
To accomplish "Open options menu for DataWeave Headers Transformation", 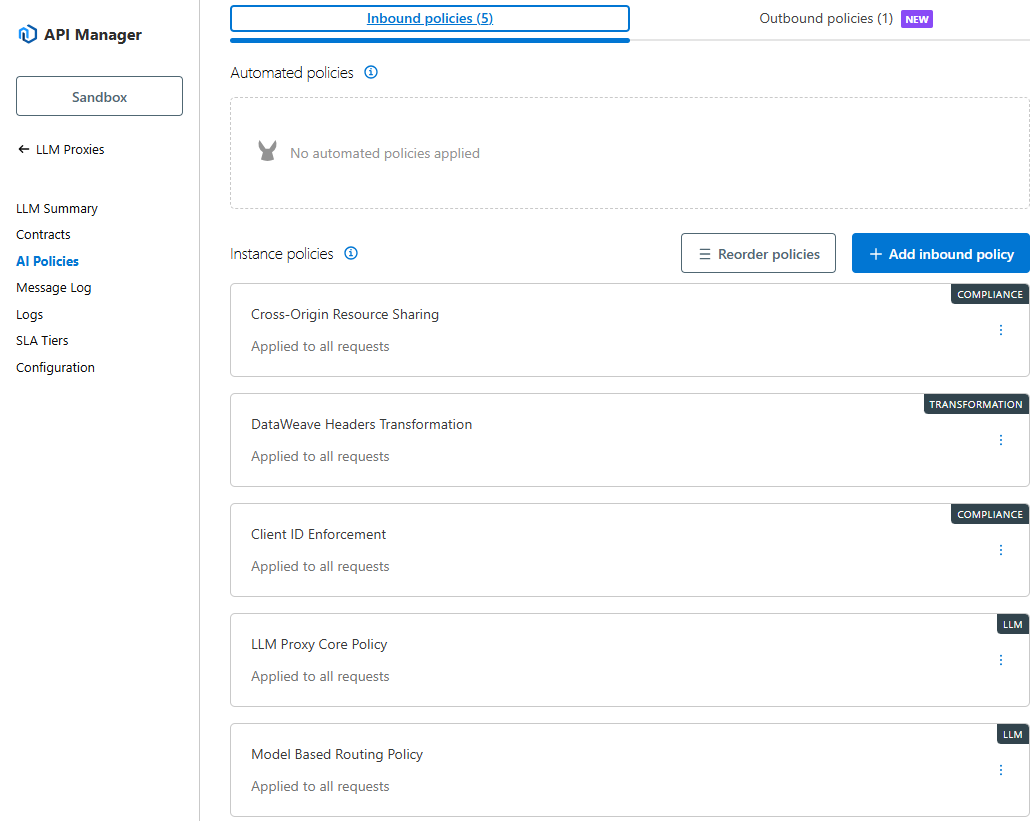I will pos(1001,440).
